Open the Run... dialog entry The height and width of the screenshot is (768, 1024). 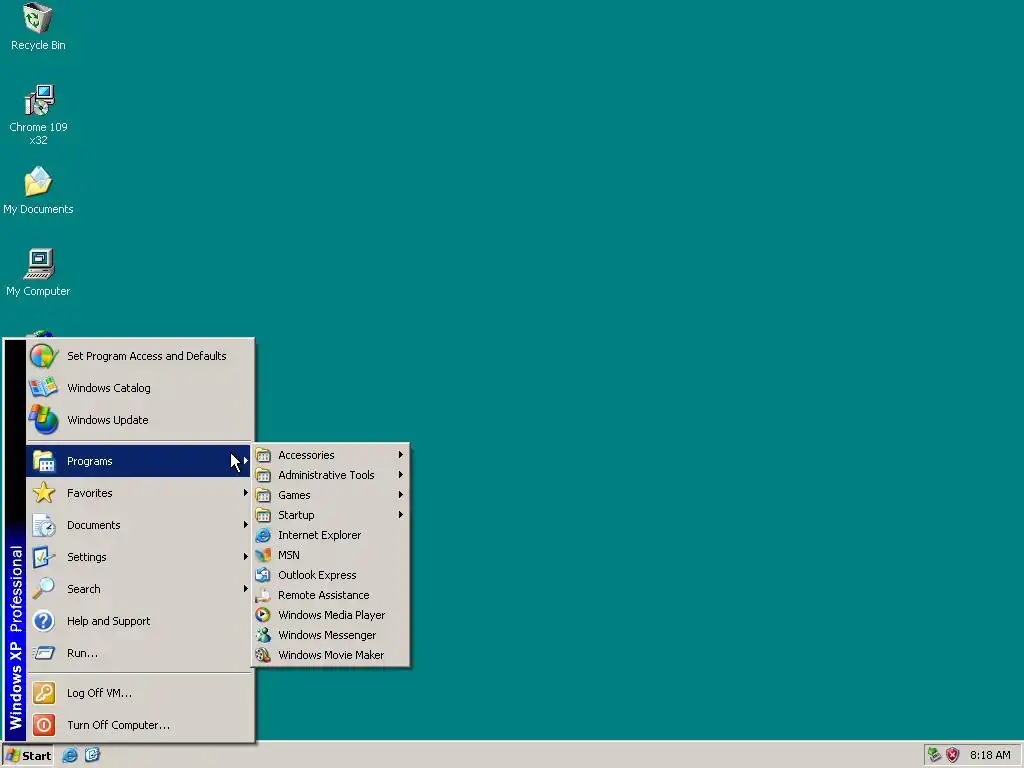138,653
